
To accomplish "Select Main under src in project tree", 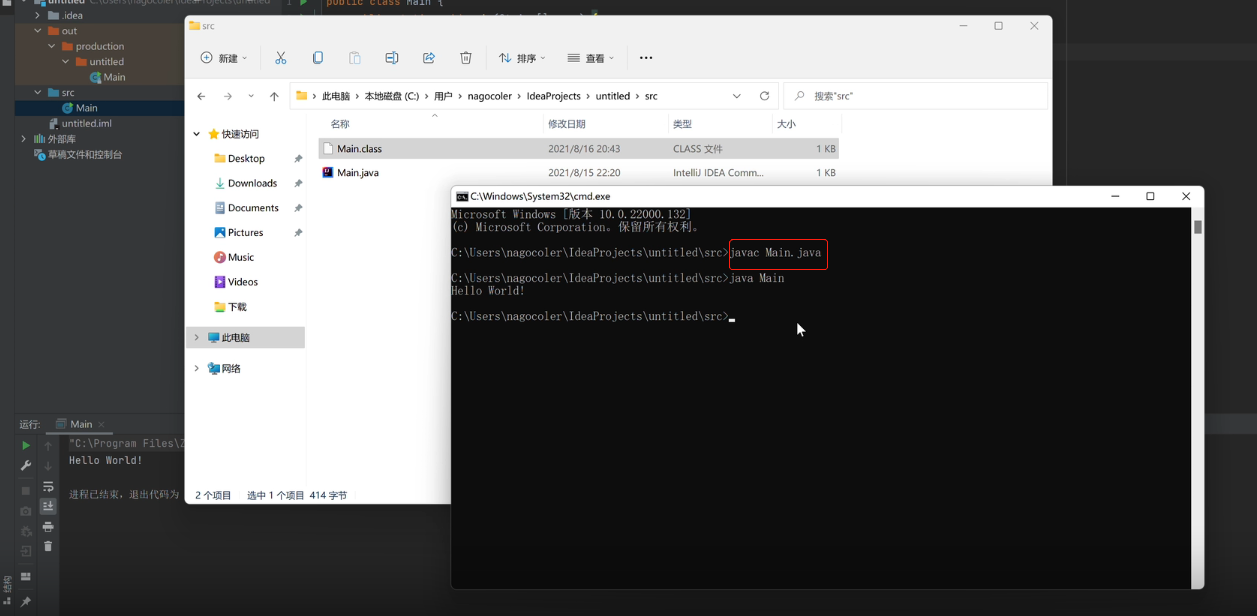I will [87, 108].
